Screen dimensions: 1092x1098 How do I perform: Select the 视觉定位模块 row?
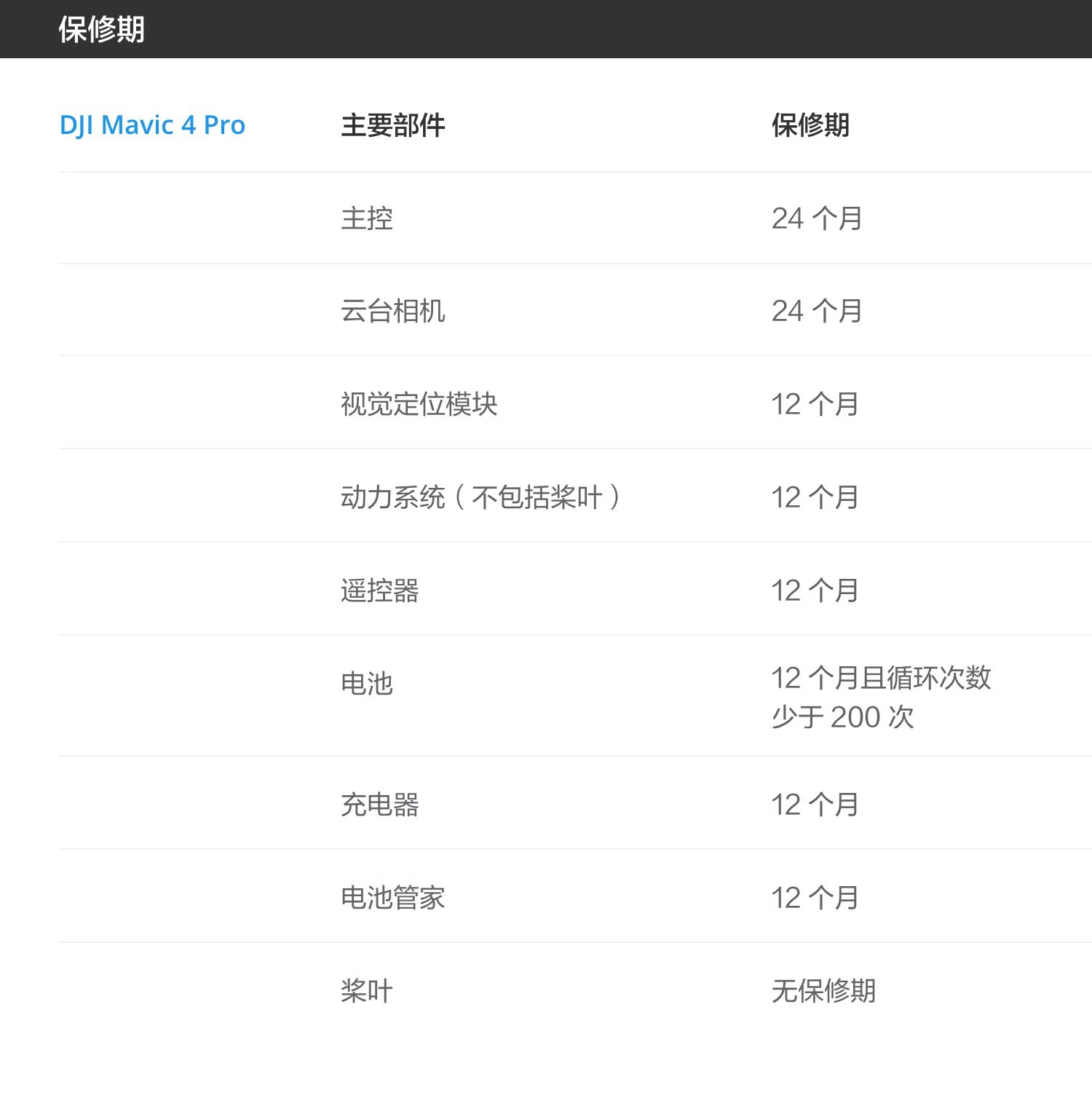[x=420, y=405]
